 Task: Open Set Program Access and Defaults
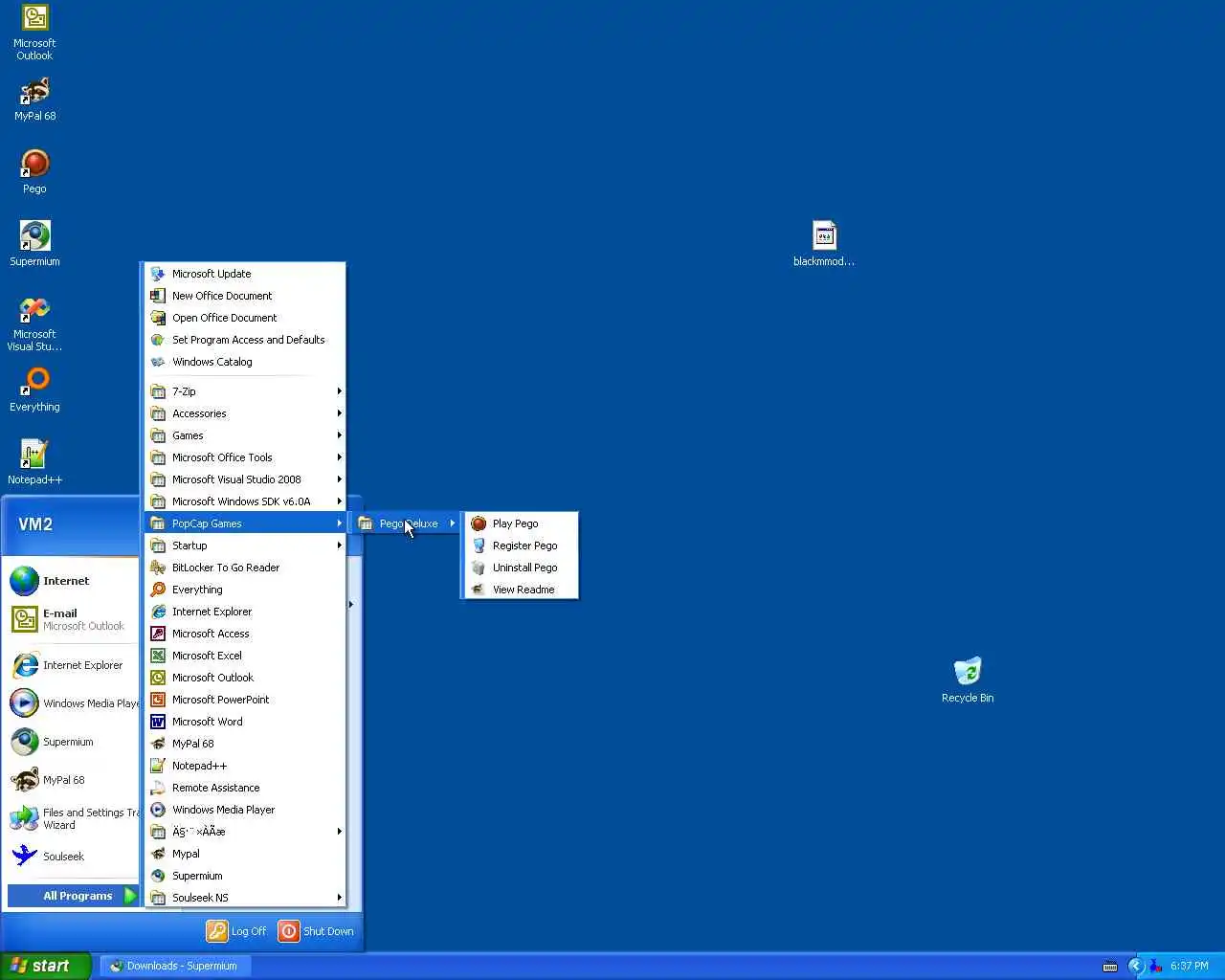coord(245,340)
